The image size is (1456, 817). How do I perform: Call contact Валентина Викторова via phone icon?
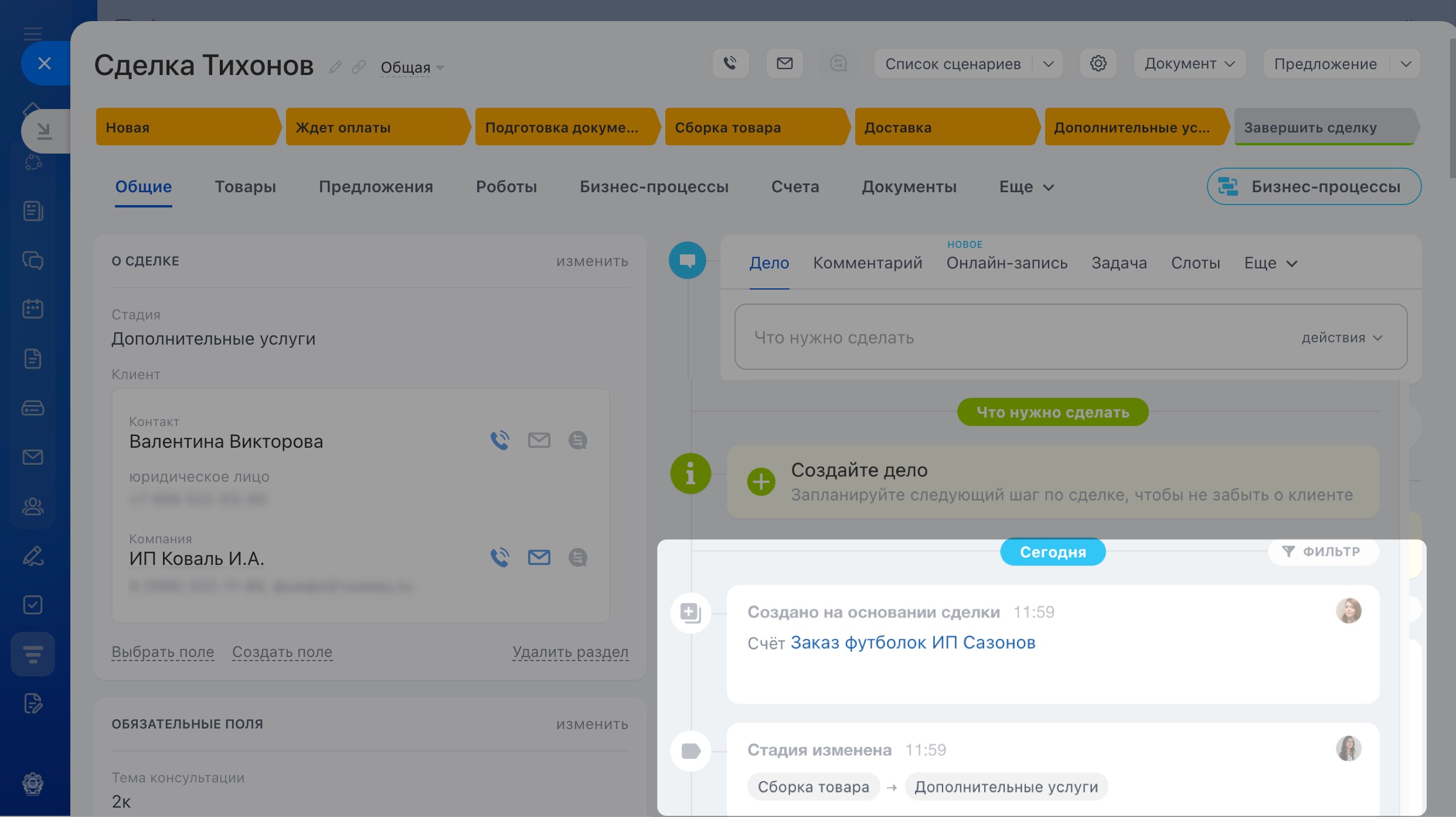coord(499,440)
